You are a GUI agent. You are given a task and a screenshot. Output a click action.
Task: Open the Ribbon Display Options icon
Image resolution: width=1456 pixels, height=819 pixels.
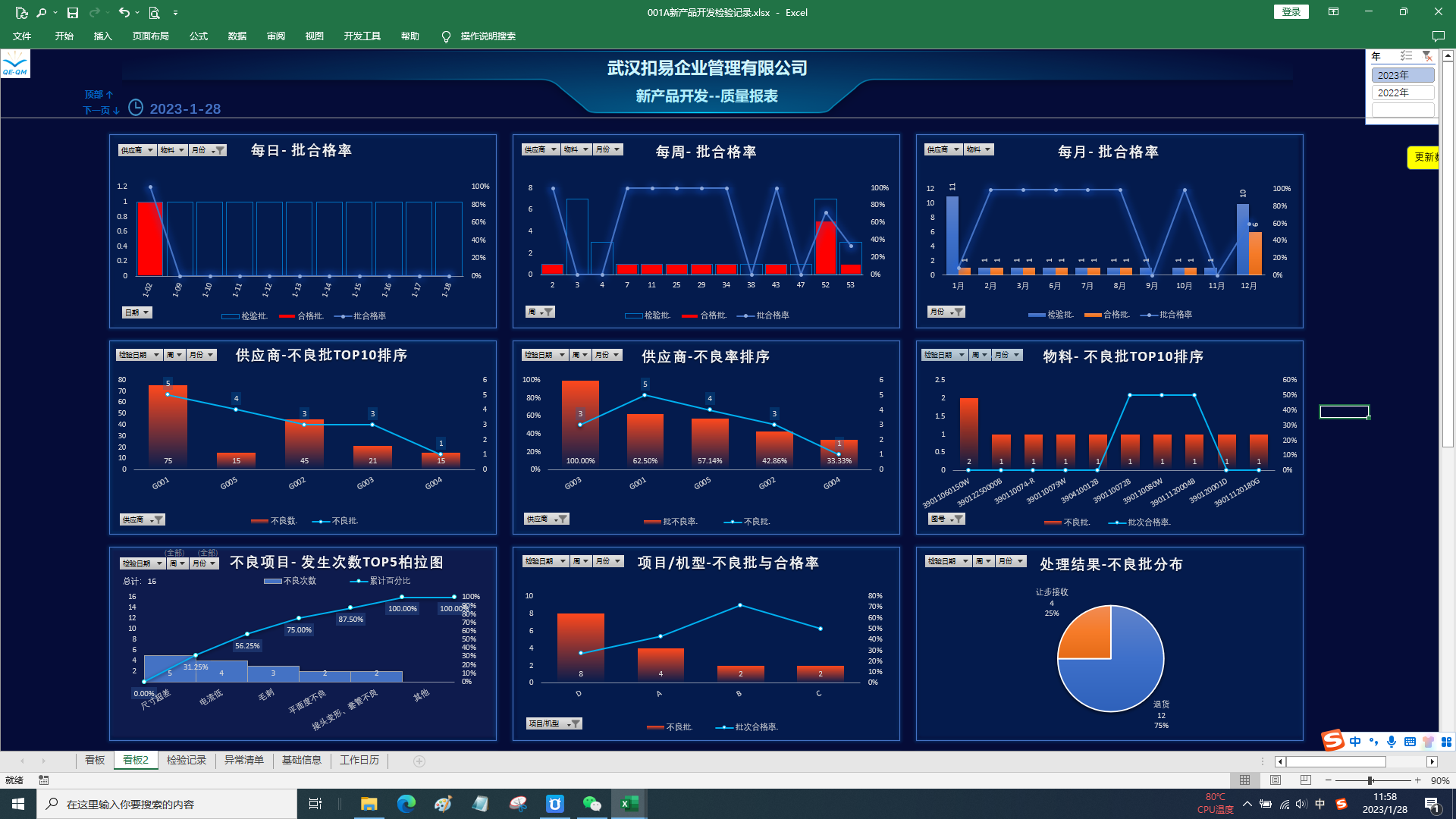pos(1333,12)
